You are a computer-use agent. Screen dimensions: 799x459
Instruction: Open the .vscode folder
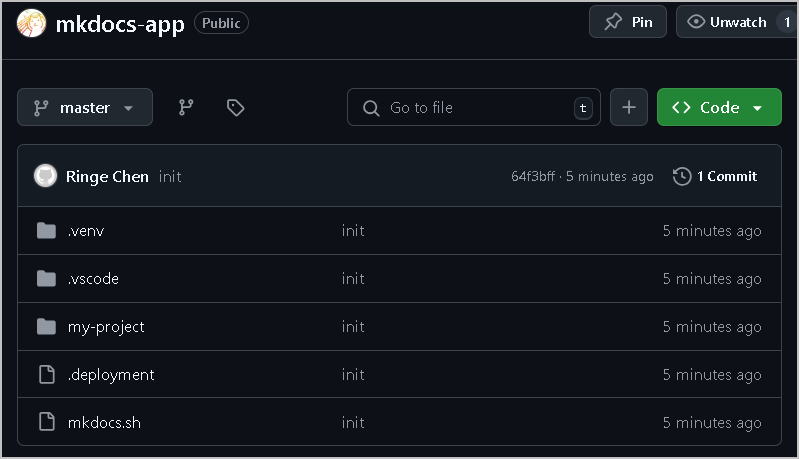(93, 279)
